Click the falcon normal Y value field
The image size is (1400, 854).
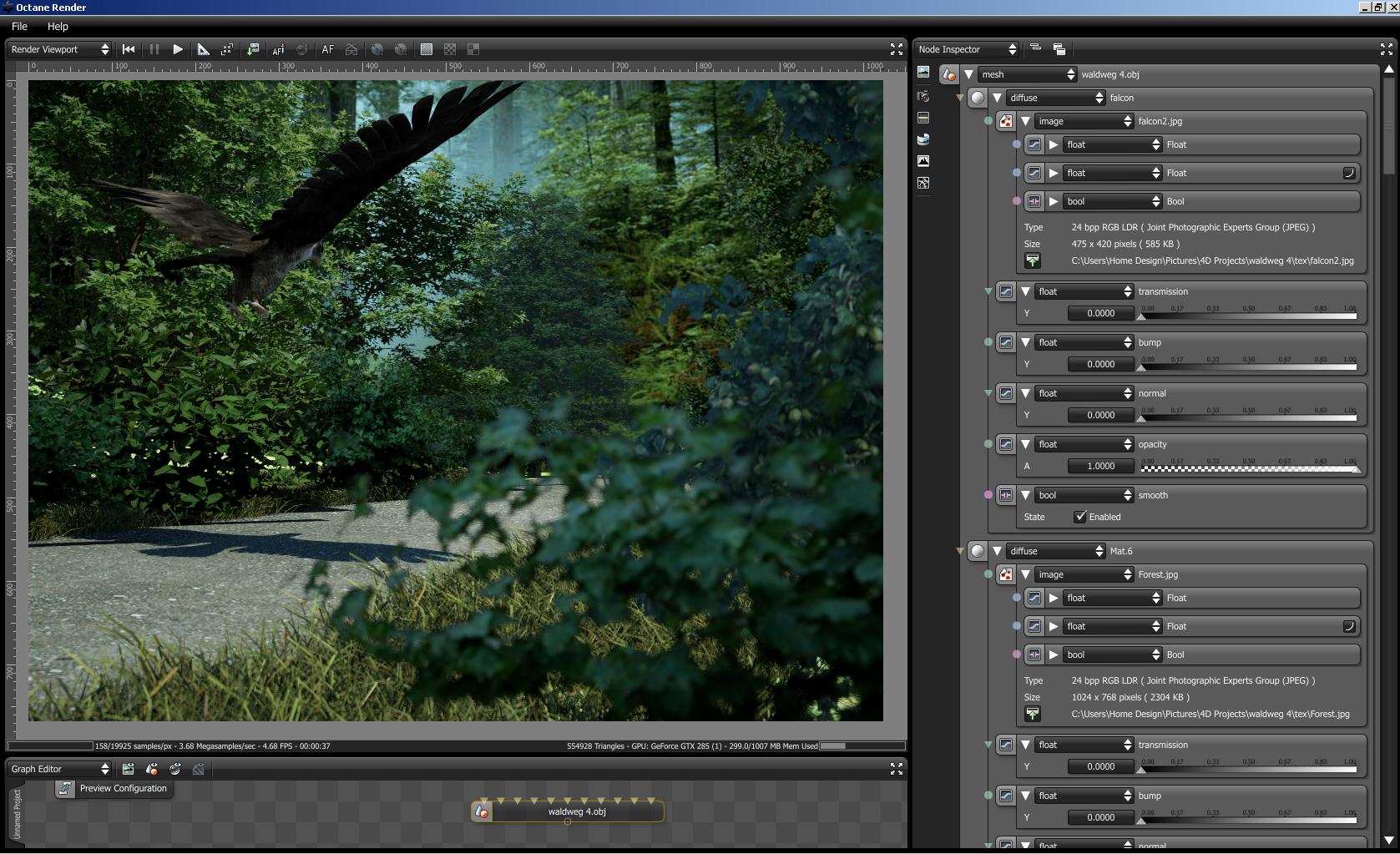pyautogui.click(x=1101, y=415)
